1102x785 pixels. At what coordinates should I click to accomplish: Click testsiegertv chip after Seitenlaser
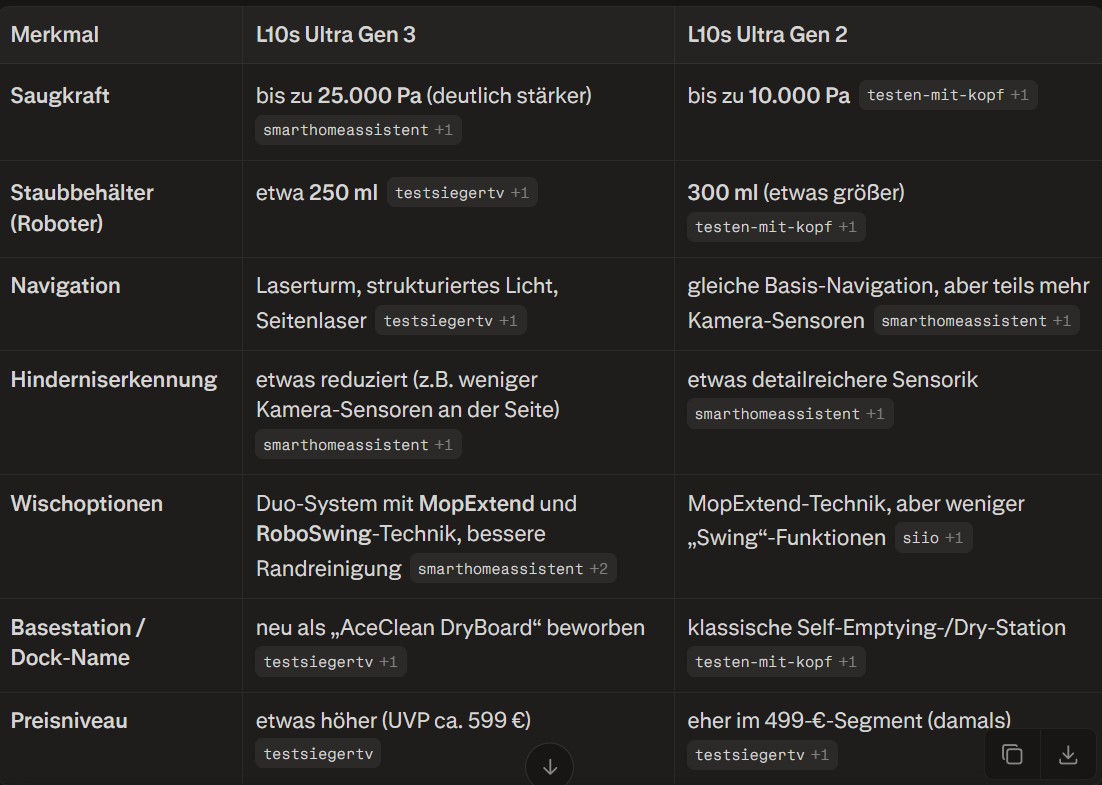[x=450, y=321]
